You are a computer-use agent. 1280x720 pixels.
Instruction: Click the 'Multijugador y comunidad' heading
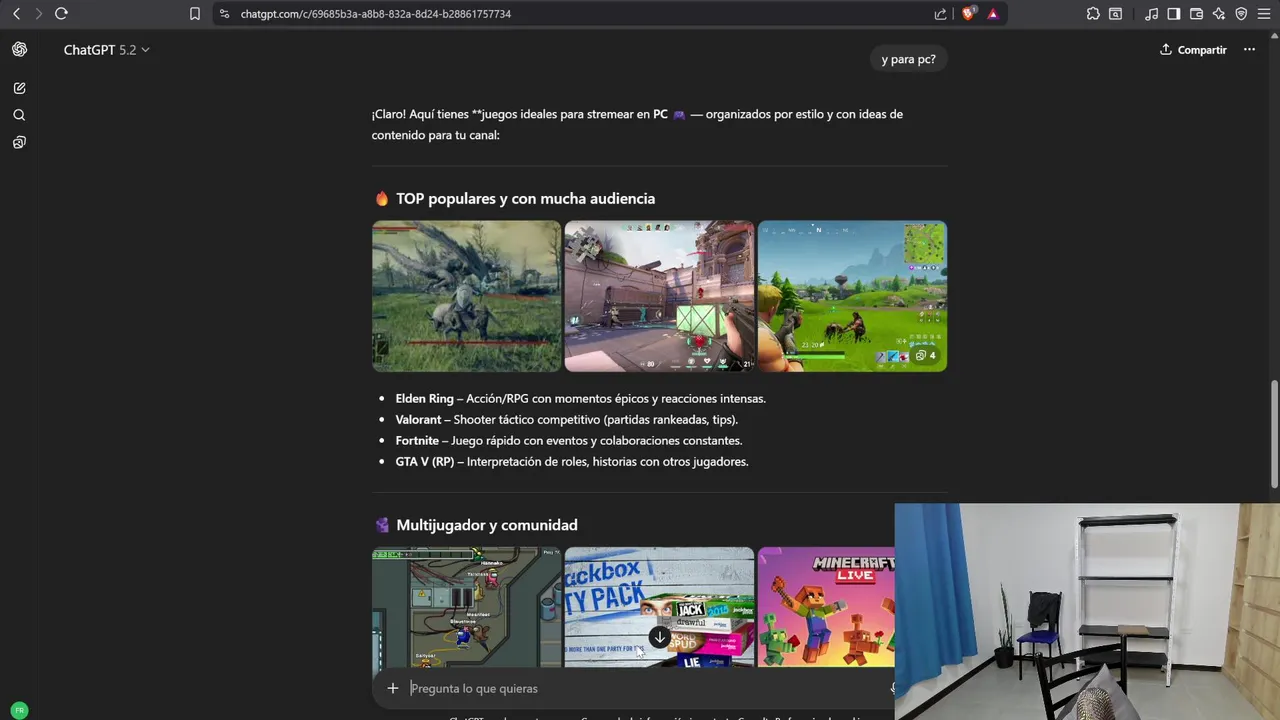[x=487, y=525]
